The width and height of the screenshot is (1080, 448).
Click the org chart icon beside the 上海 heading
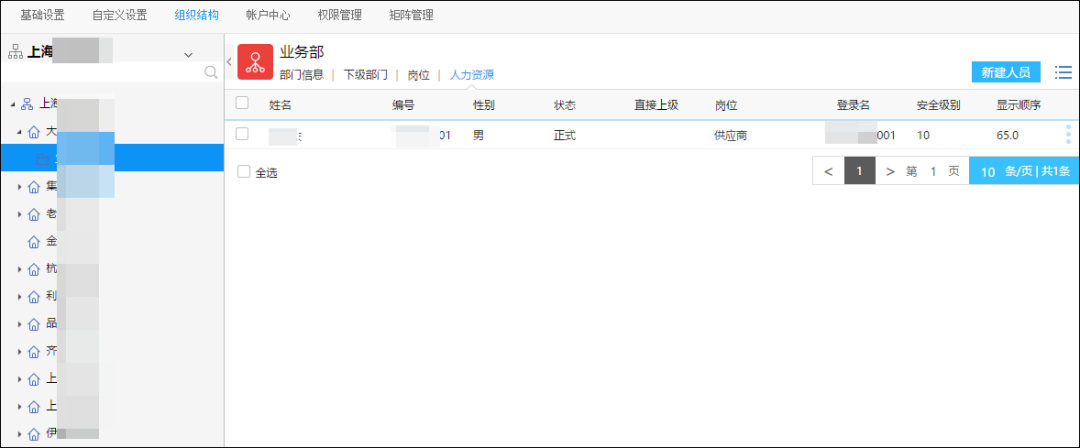[x=15, y=52]
